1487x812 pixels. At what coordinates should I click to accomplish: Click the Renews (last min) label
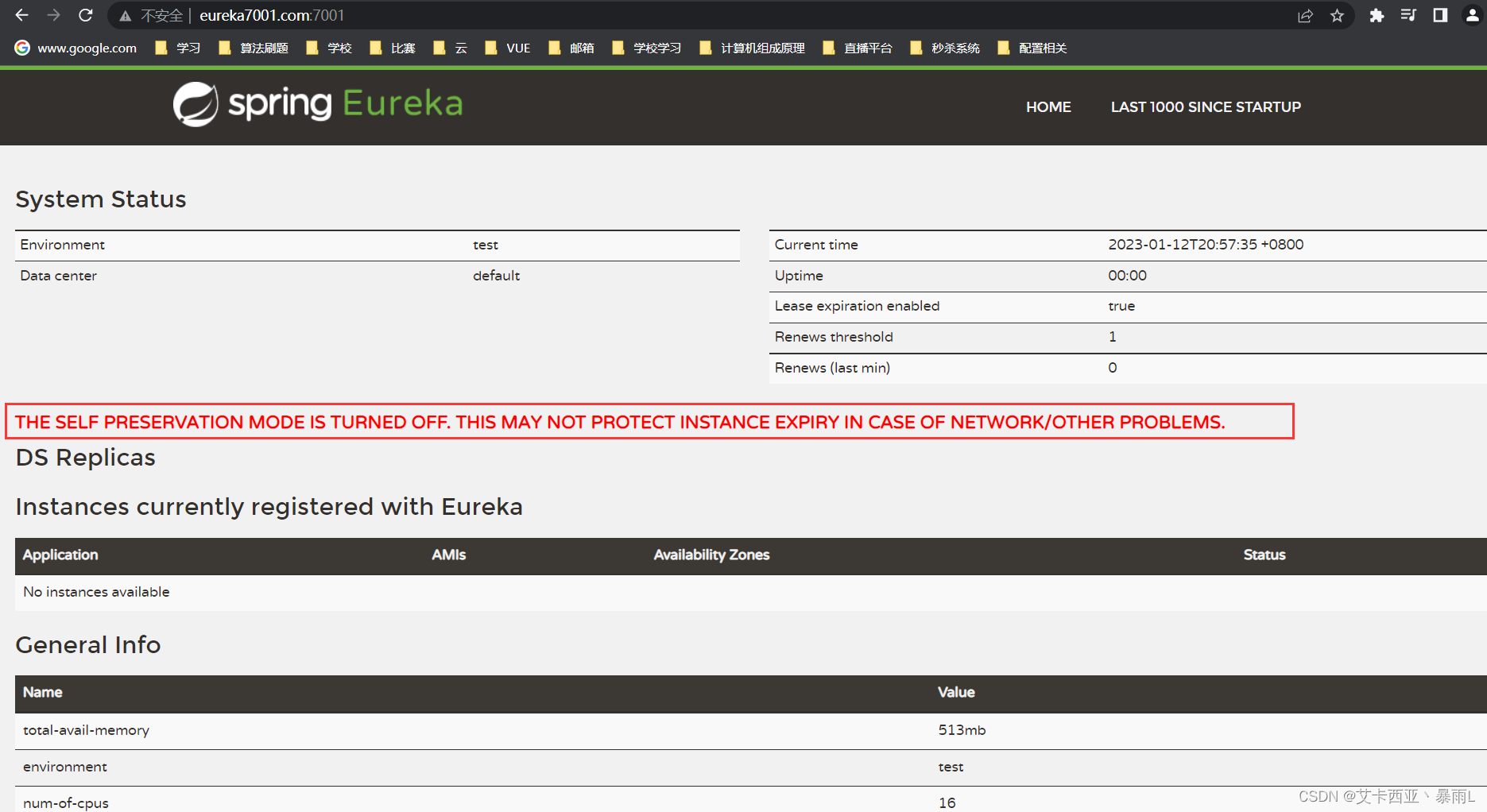pyautogui.click(x=832, y=368)
